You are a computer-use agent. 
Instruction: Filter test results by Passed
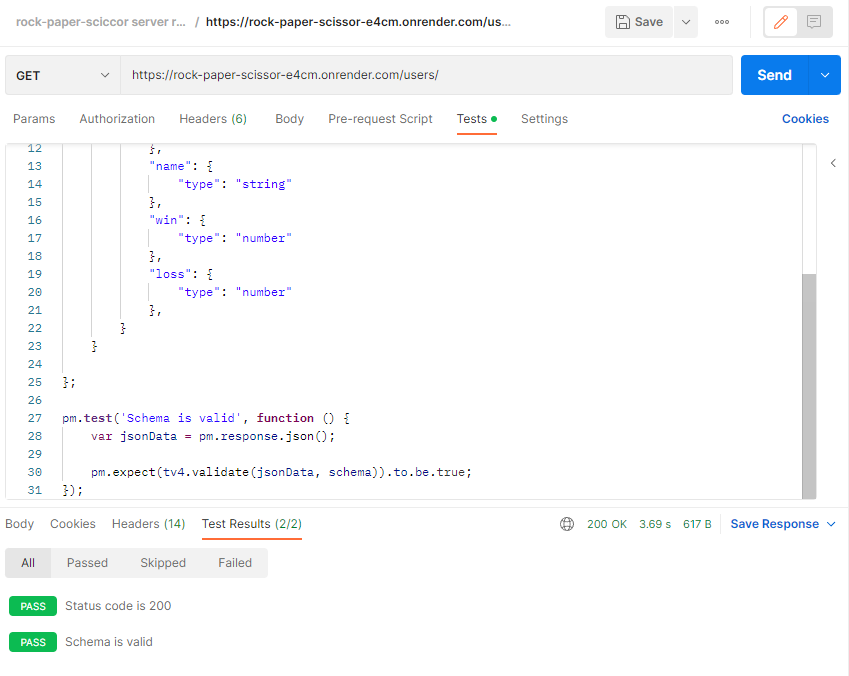click(87, 562)
